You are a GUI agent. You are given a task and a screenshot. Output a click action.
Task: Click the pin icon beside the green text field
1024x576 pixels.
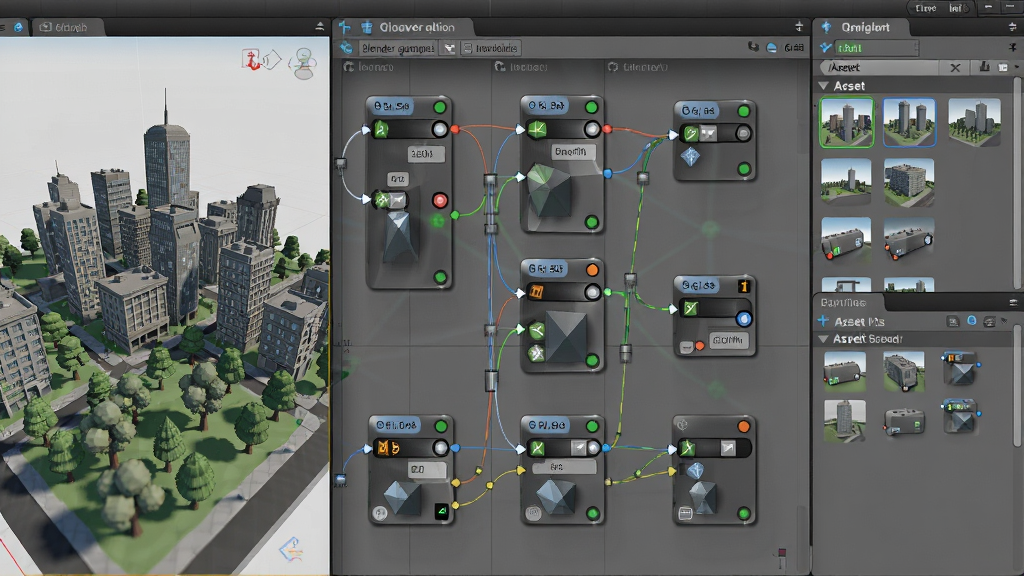point(1013,47)
